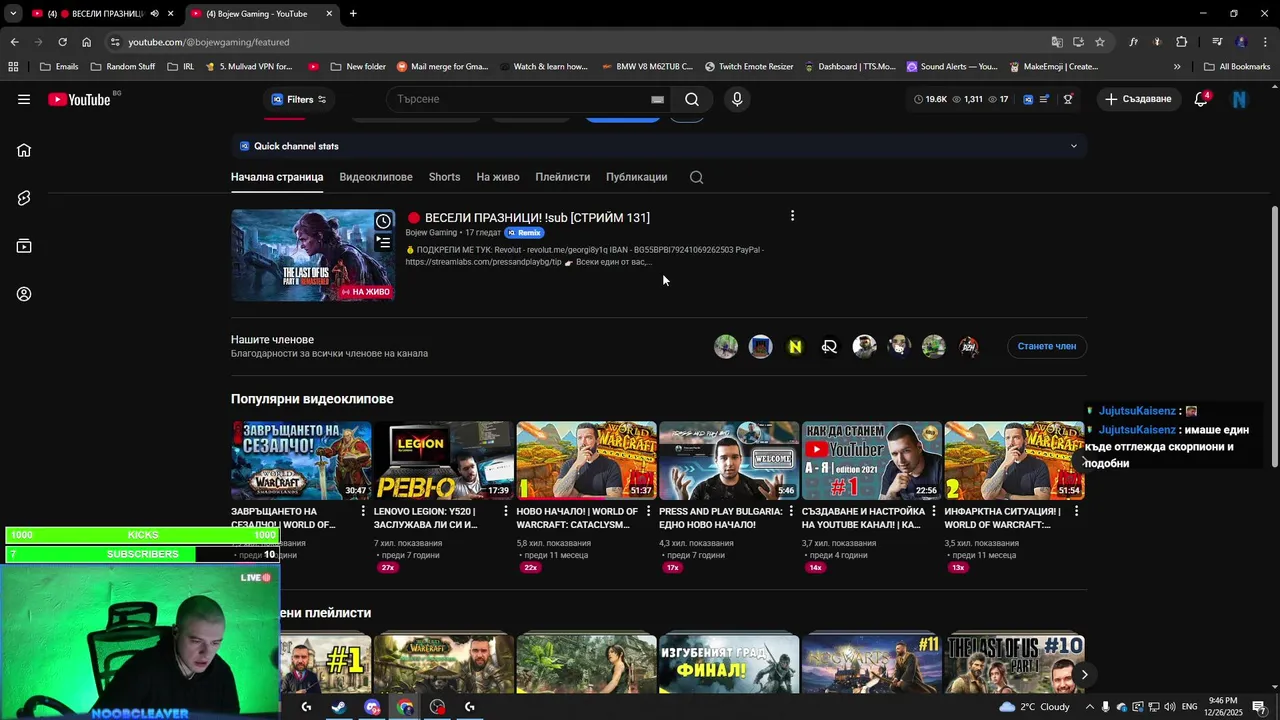Open the Bojew Gaming channel name link
Viewport: 1280px width, 720px height.
(431, 233)
